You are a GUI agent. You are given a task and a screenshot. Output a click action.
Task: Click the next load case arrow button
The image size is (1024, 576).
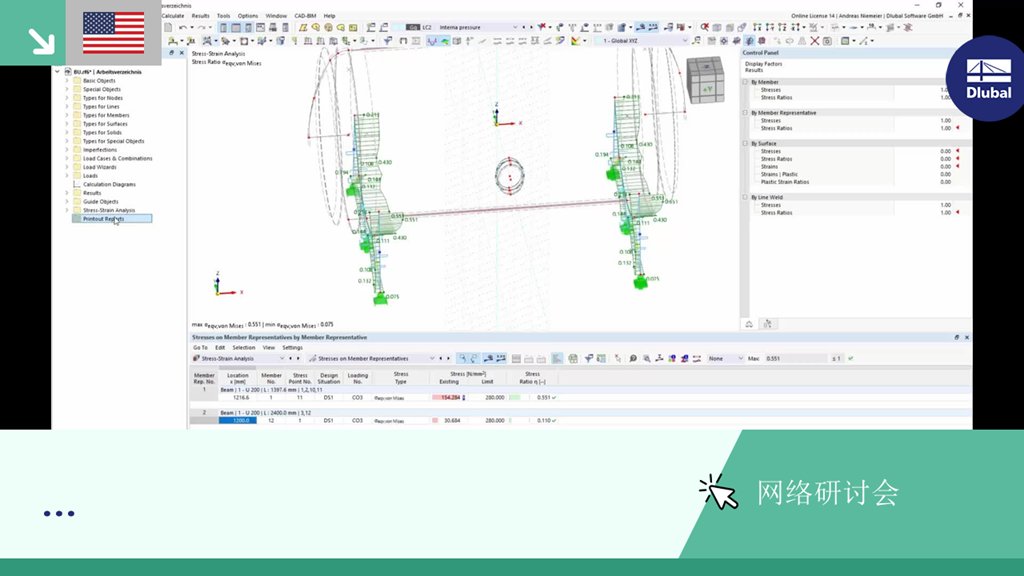(531, 27)
